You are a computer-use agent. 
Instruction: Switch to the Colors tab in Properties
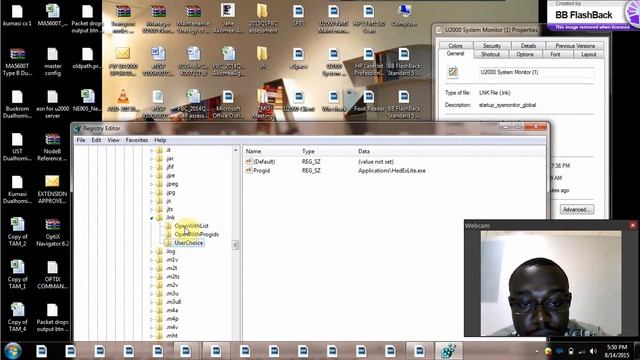coord(455,46)
